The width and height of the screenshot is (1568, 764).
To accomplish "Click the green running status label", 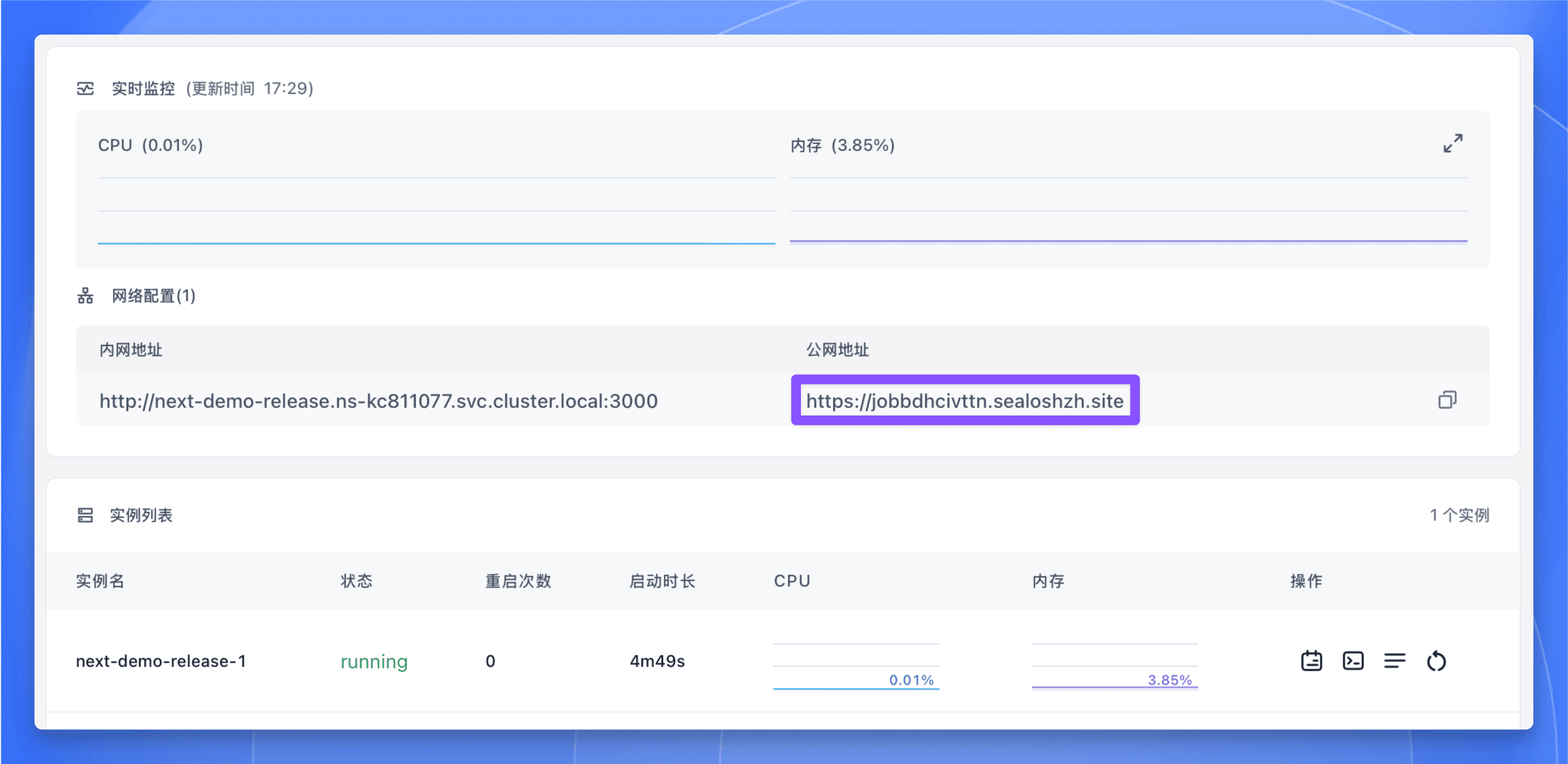I will (373, 661).
